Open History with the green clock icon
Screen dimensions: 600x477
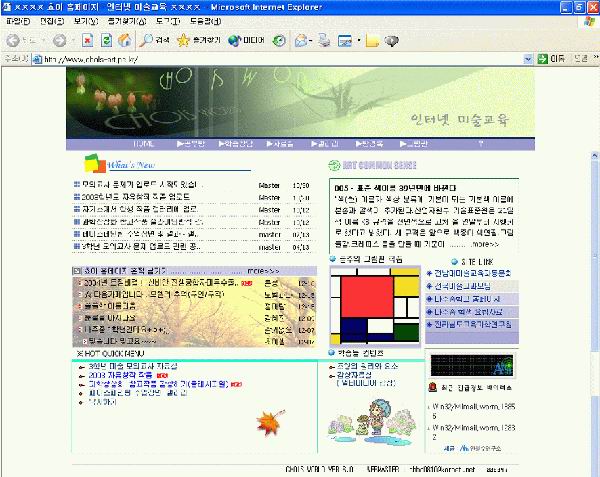[x=279, y=40]
